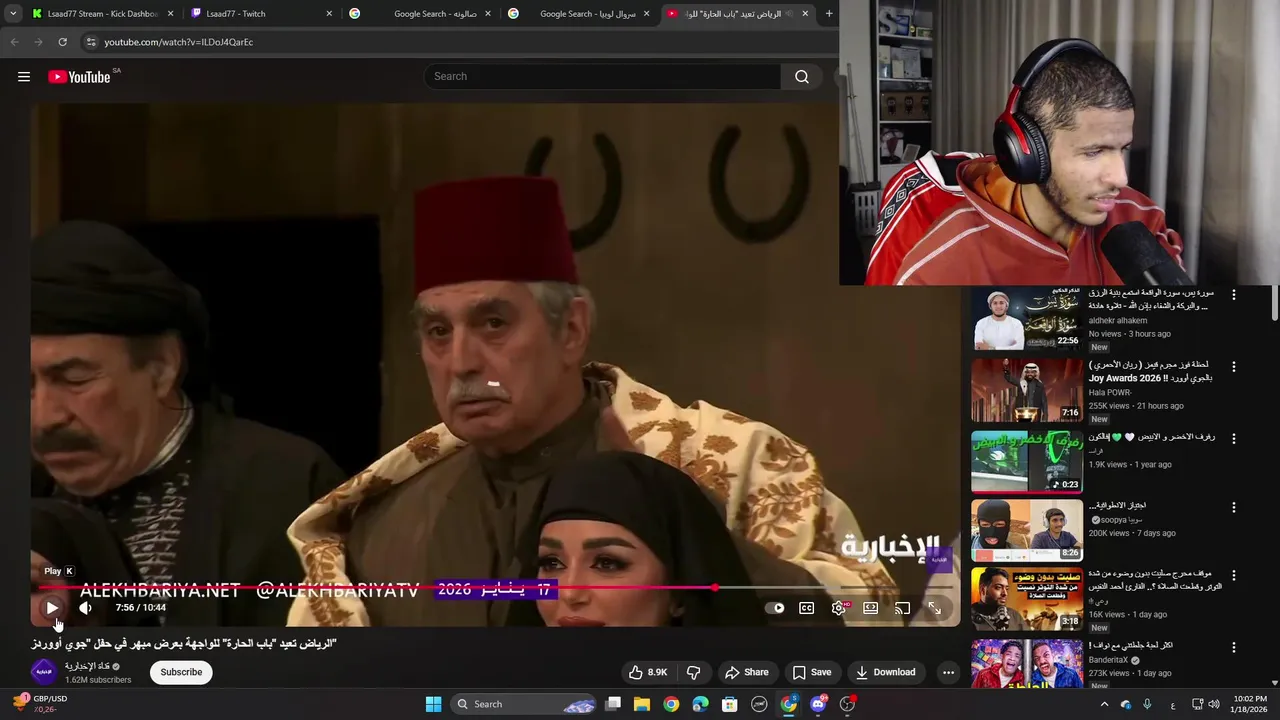Image resolution: width=1280 pixels, height=720 pixels.
Task: Open the 3:18 video with 16K views
Action: tap(1027, 599)
